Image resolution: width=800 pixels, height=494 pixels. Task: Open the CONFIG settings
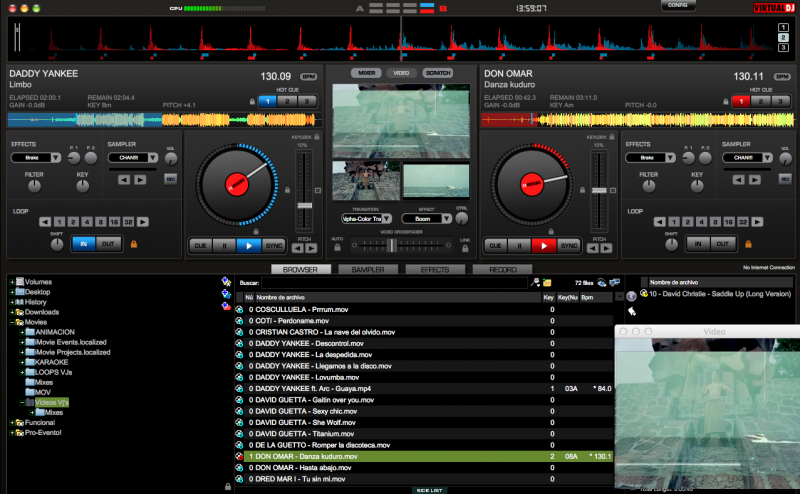[x=678, y=5]
